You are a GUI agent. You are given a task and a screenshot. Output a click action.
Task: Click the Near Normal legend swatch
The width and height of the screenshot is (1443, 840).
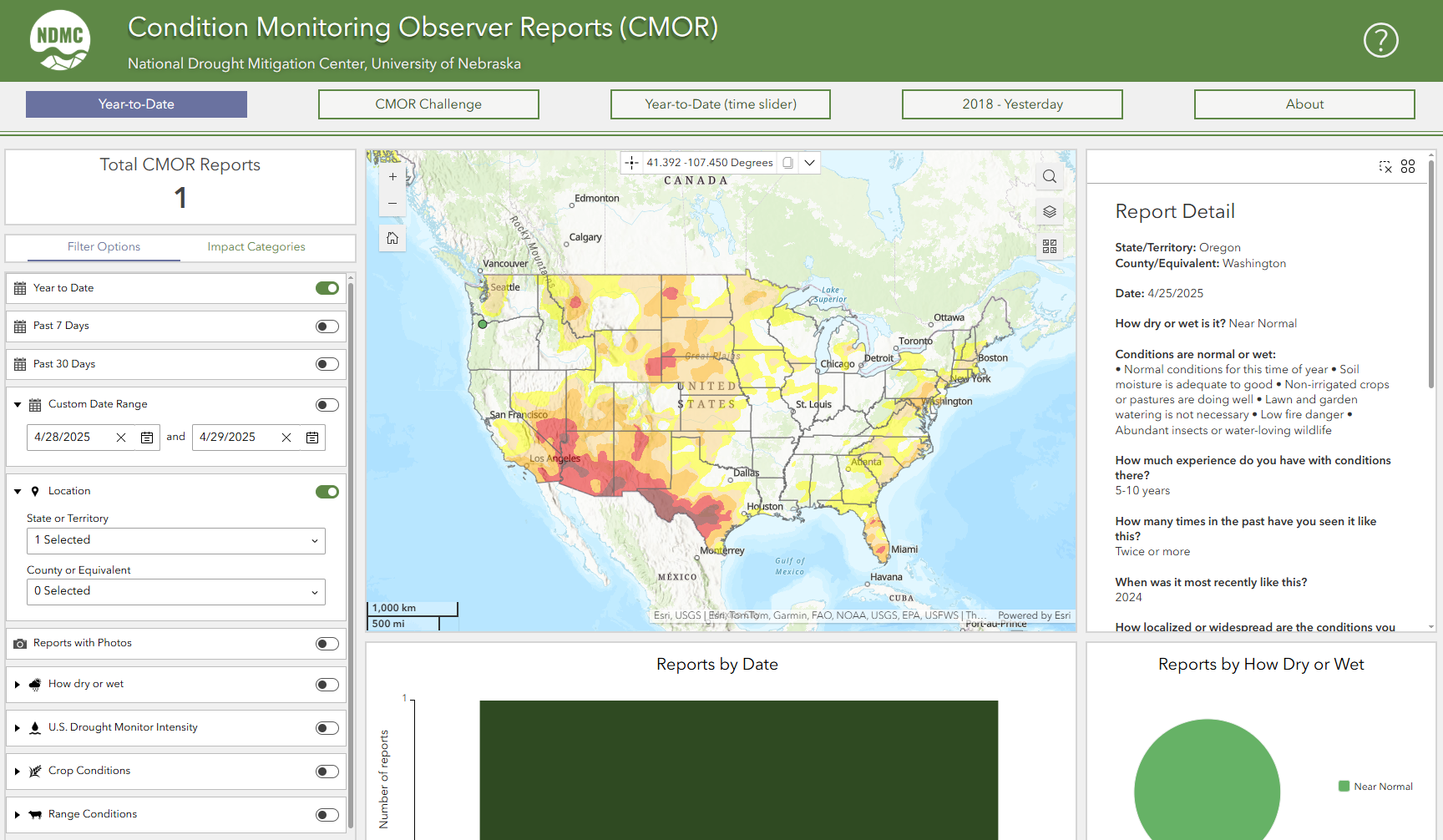pyautogui.click(x=1344, y=787)
